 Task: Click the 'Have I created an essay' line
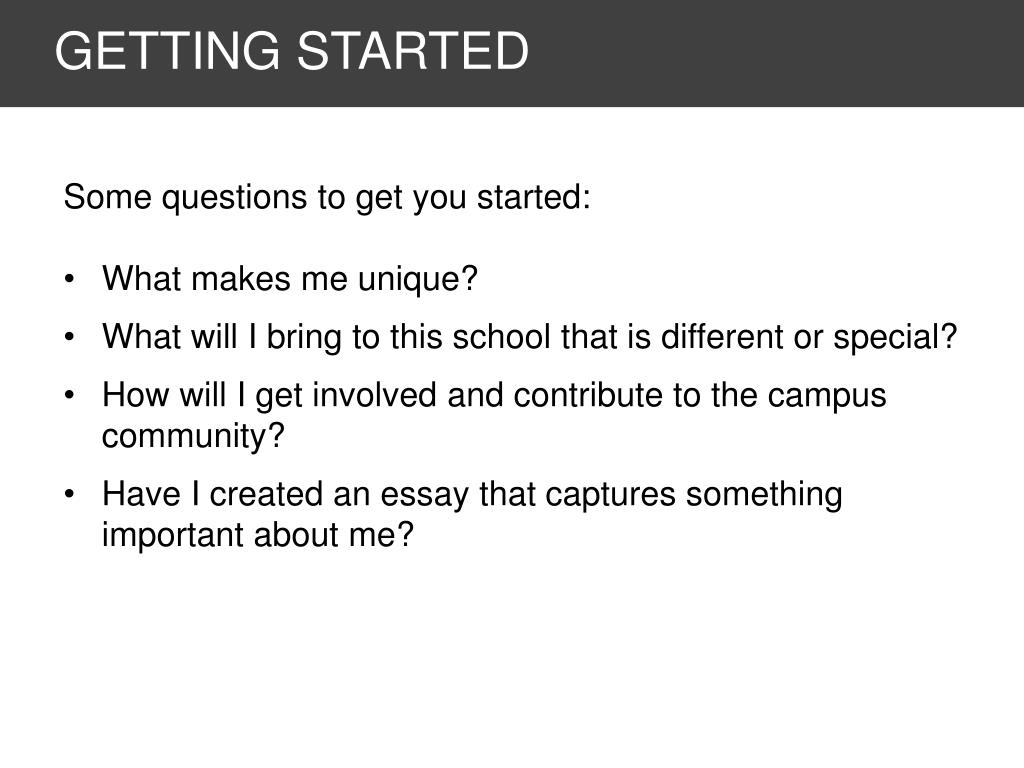click(x=472, y=494)
